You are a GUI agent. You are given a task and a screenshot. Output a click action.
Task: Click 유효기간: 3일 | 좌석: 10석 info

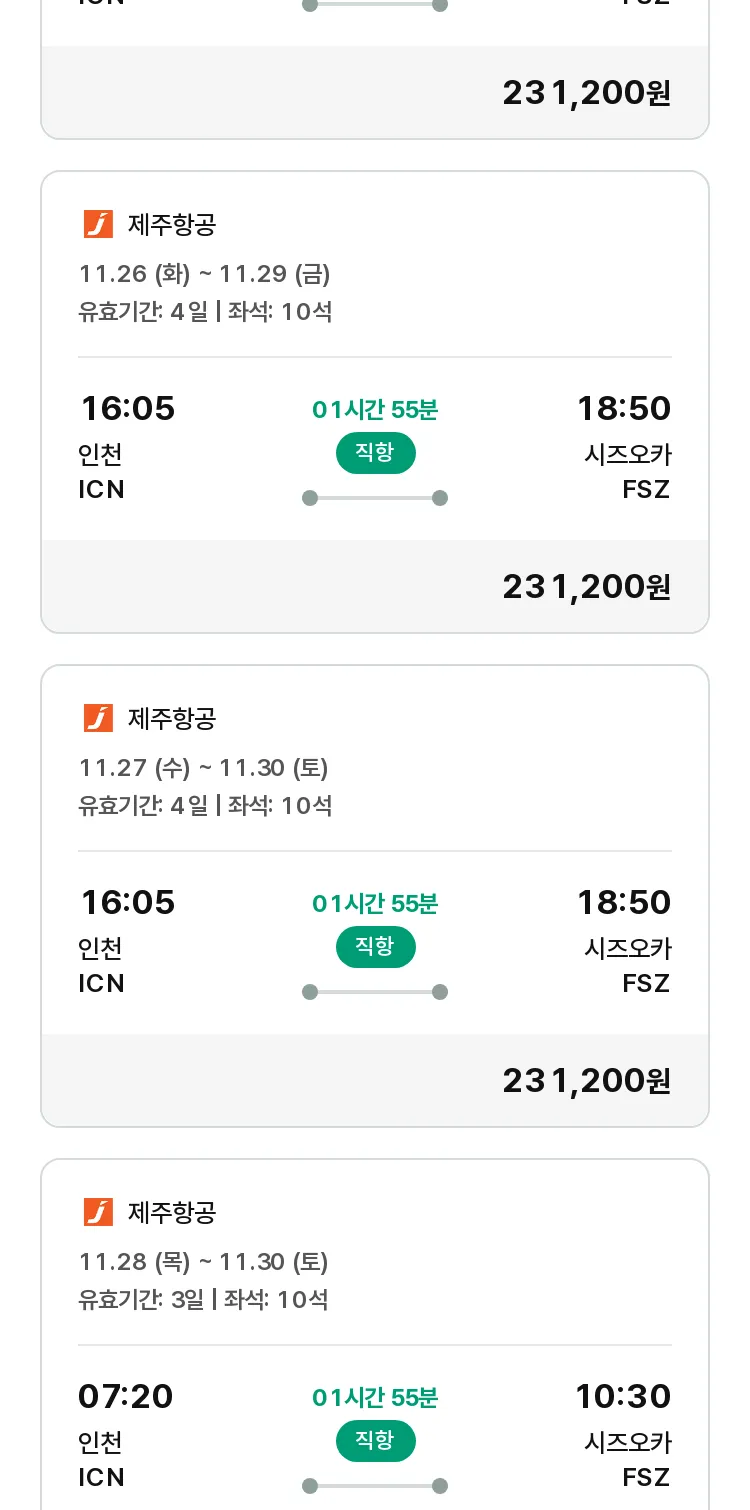pyautogui.click(x=204, y=1300)
